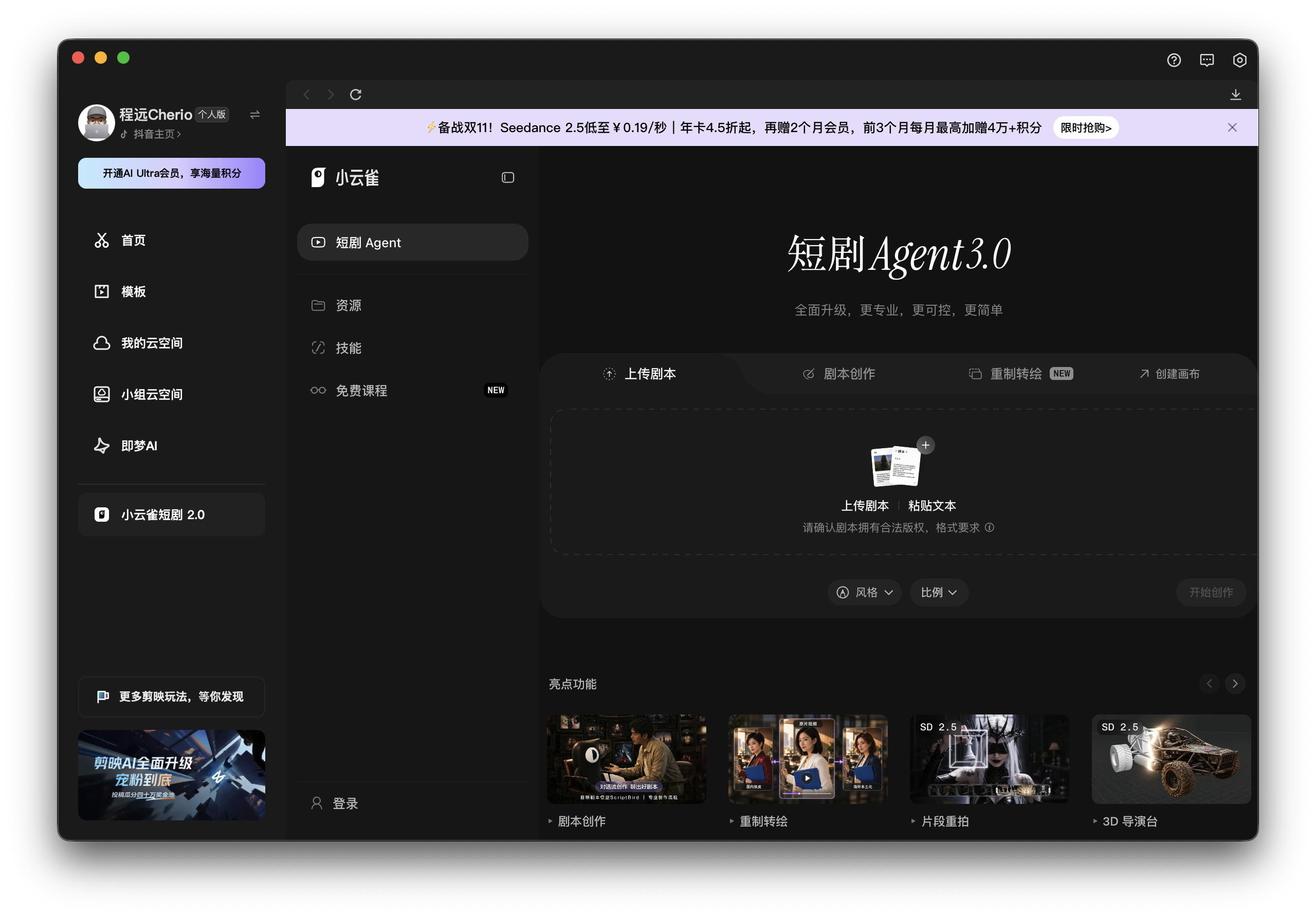Viewport: 1316px width, 917px height.
Task: Show next 亮点功能 cards
Action: coord(1235,684)
